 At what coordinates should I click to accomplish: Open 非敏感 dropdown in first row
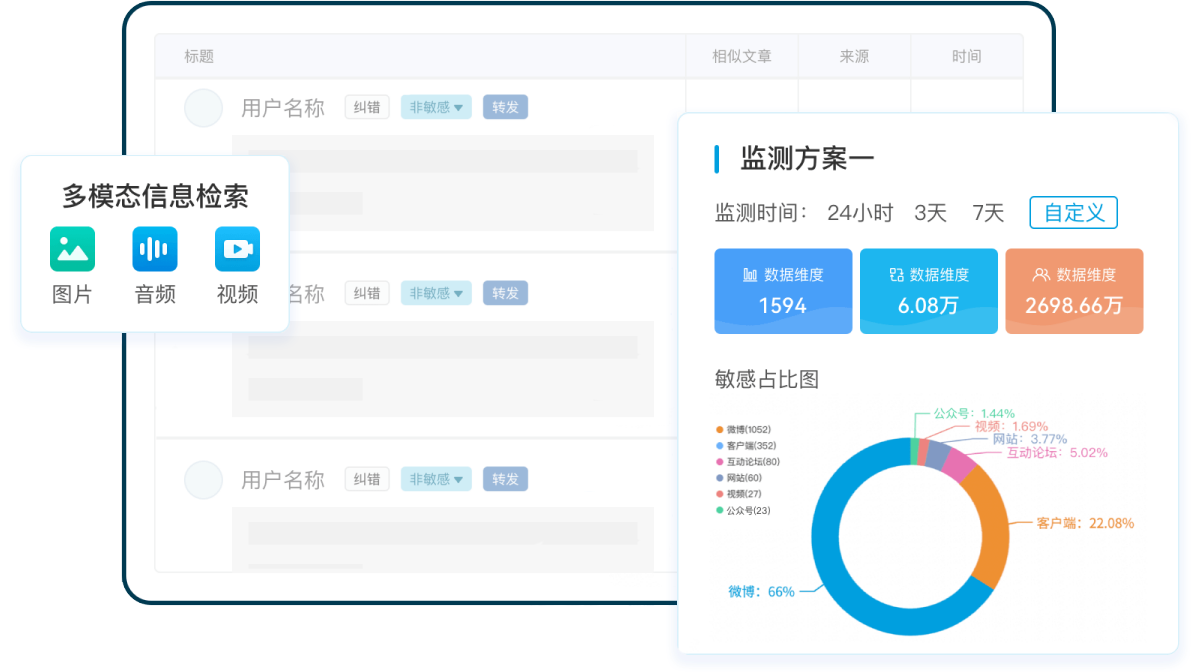(436, 107)
